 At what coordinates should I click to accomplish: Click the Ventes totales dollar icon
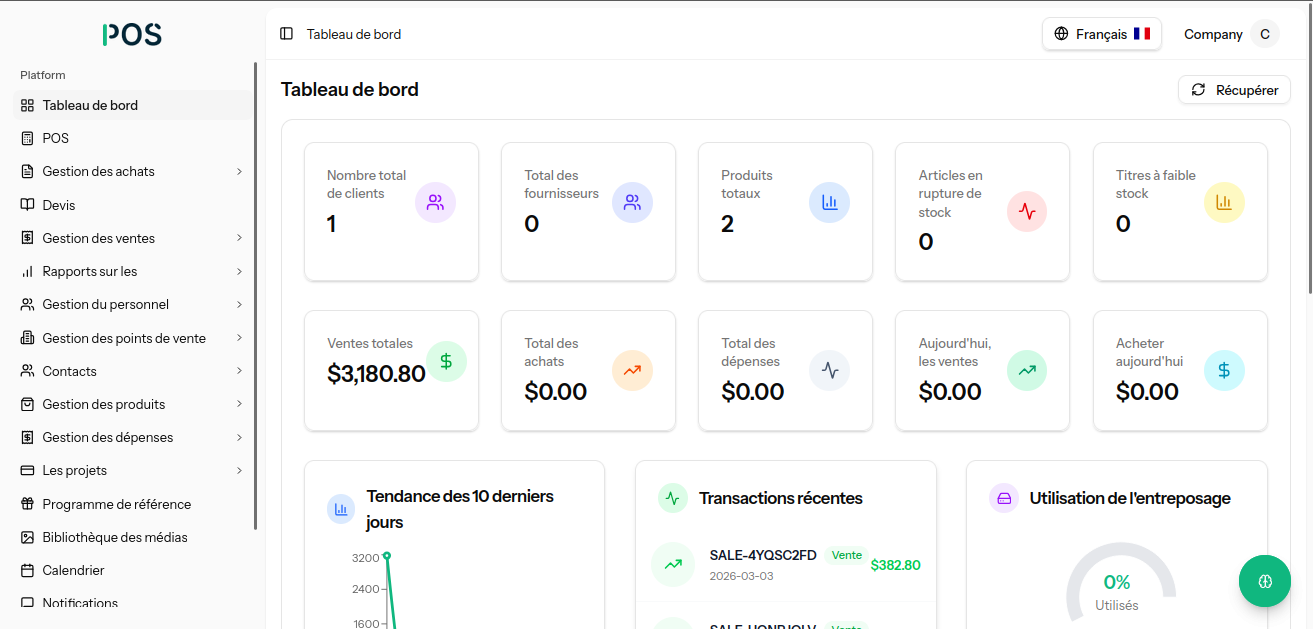tap(446, 362)
